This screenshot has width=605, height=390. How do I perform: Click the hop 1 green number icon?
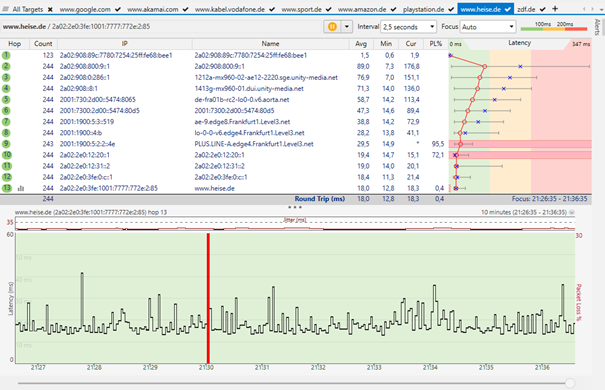pos(6,55)
